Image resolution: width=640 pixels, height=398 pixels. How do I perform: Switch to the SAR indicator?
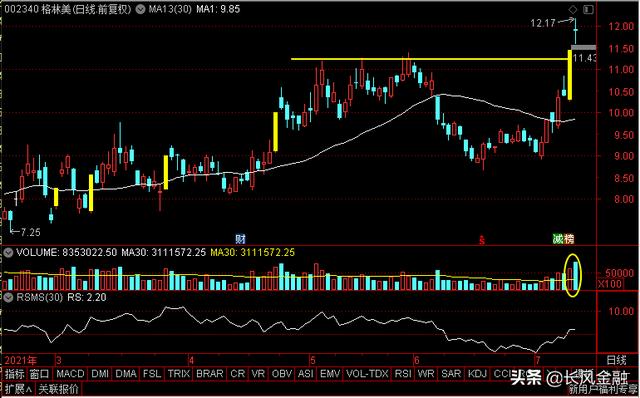tap(451, 374)
